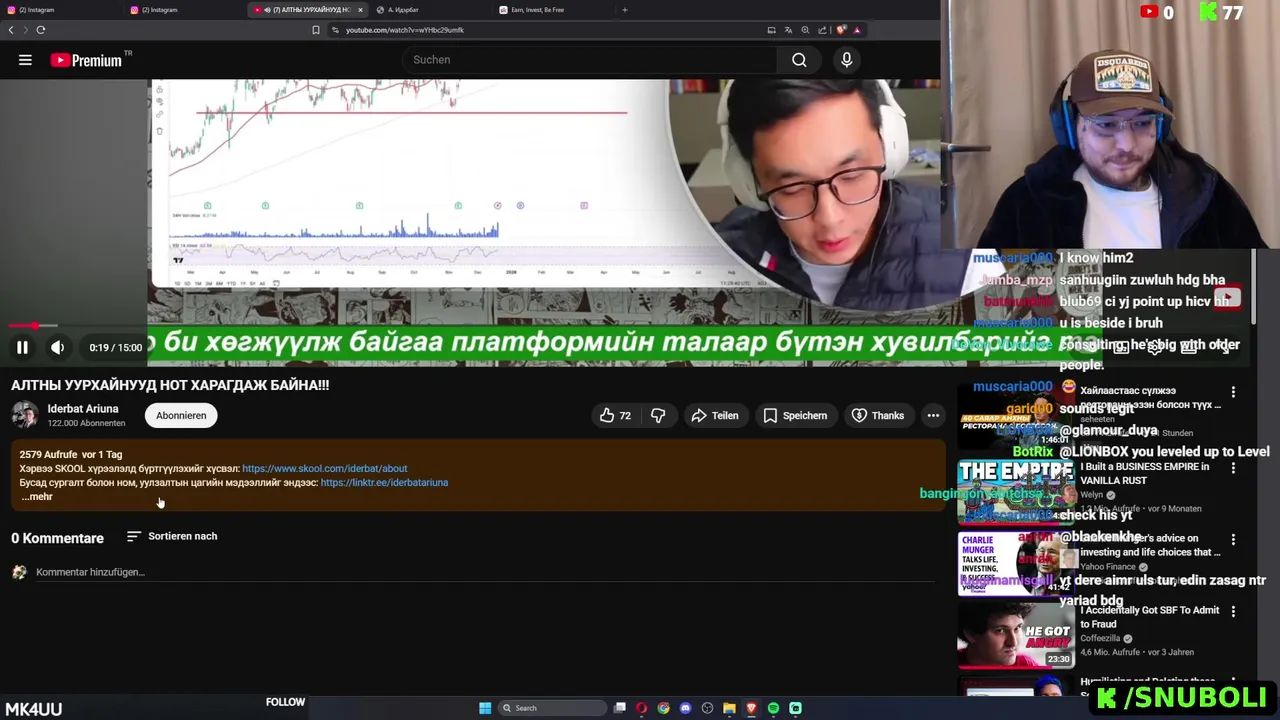The height and width of the screenshot is (720, 1280).
Task: Open zoom magnifier icon in address bar
Action: click(805, 30)
